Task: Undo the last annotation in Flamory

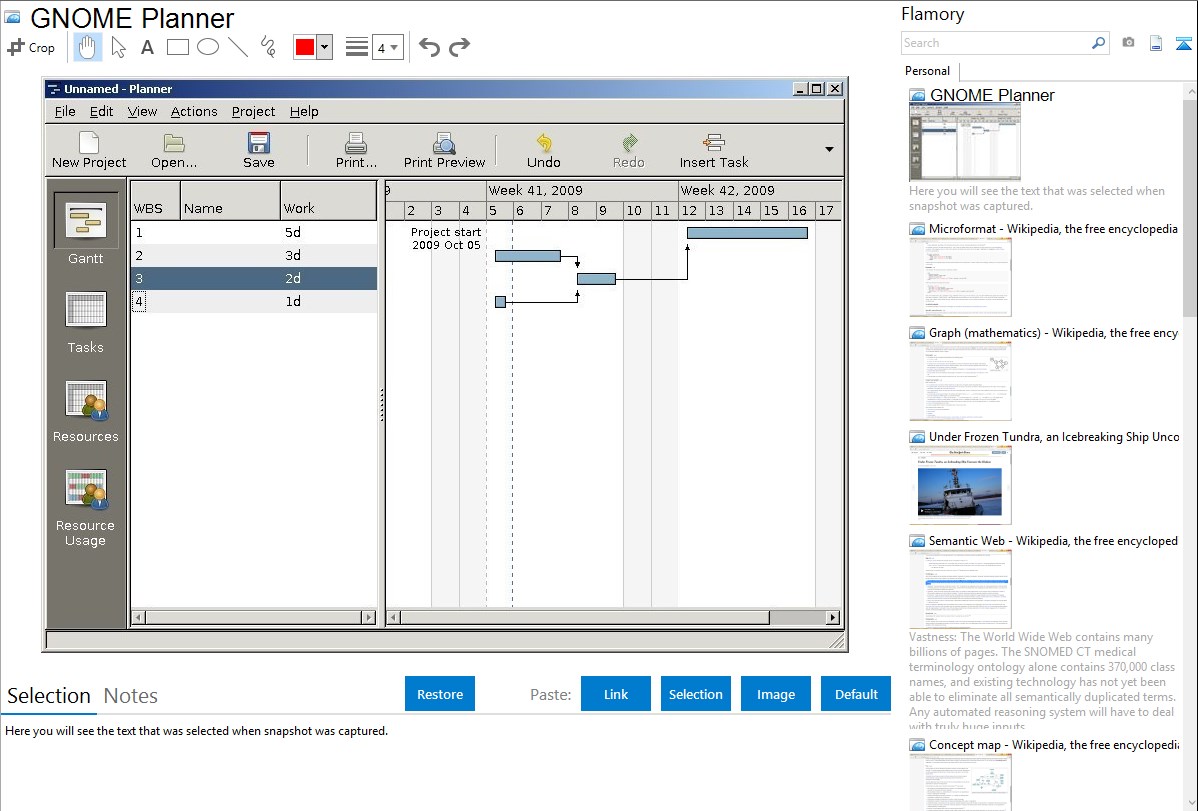Action: tap(429, 47)
